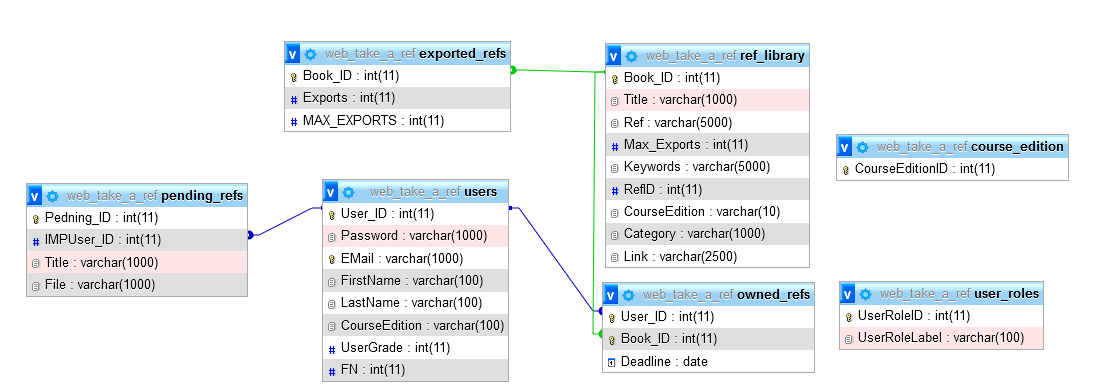Click the key icon beside exported_refs Book_ID
Screen dimensions: 1108x389
tap(293, 76)
